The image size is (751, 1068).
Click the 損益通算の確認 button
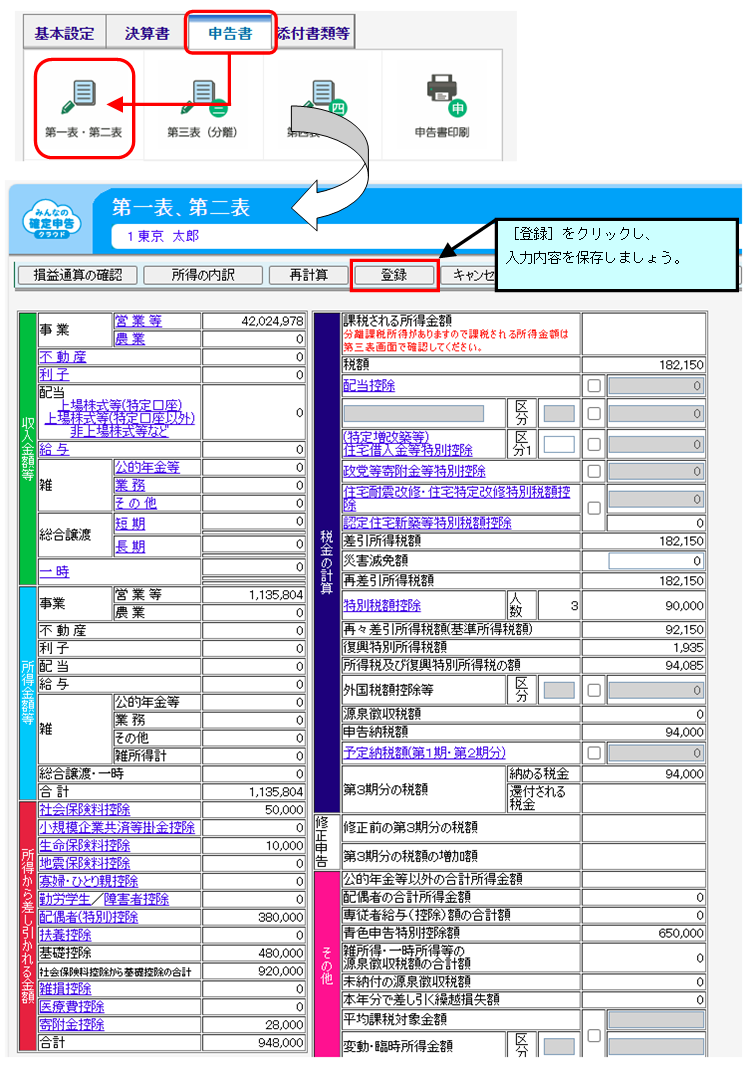78,275
